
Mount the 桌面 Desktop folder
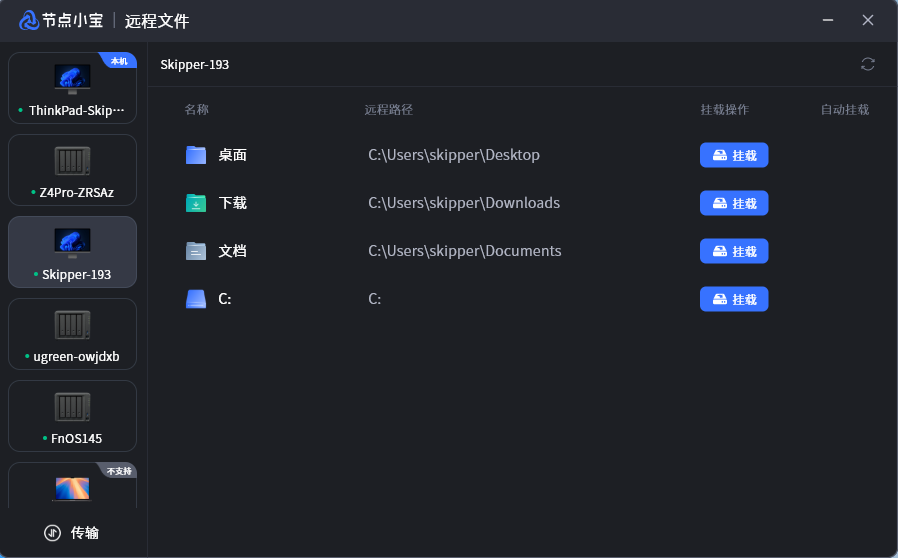[733, 155]
